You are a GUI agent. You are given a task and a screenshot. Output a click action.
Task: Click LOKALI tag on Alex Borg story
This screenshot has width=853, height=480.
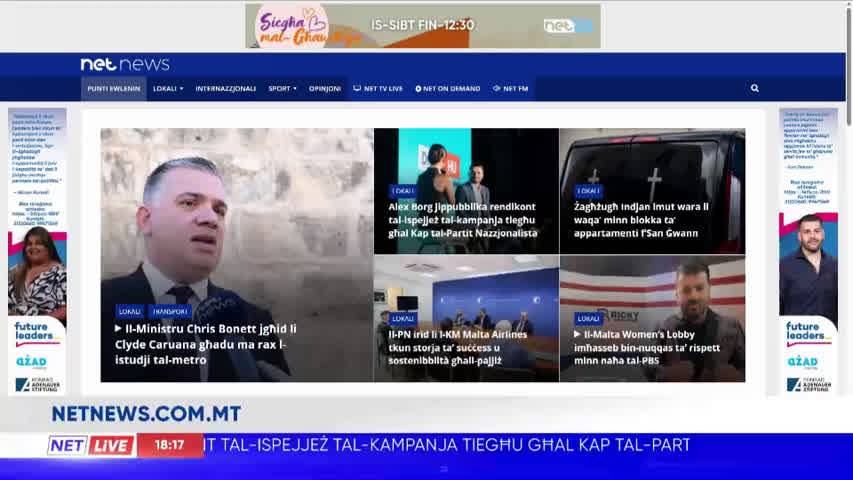tap(403, 191)
